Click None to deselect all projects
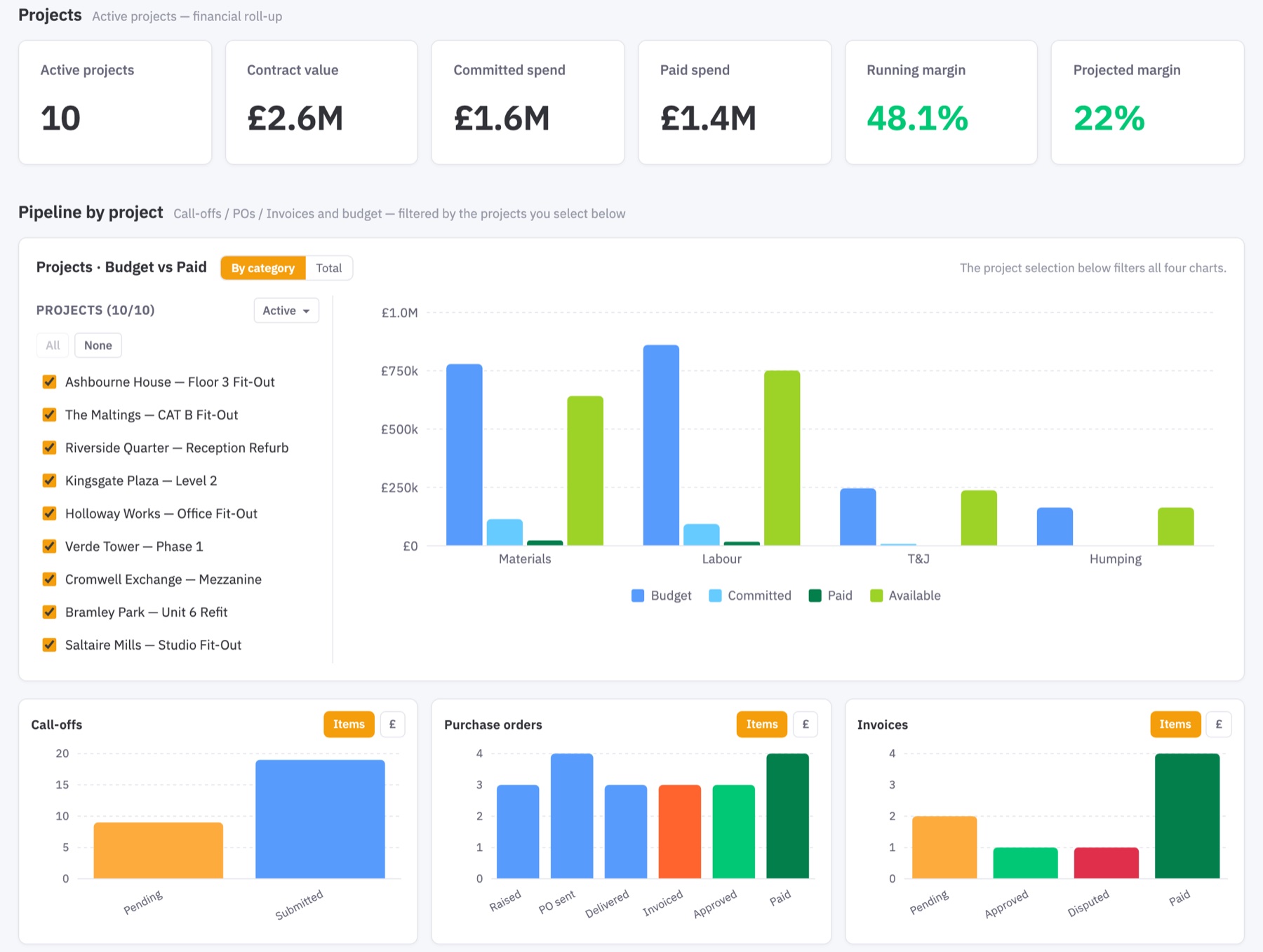Image resolution: width=1263 pixels, height=952 pixels. (98, 345)
